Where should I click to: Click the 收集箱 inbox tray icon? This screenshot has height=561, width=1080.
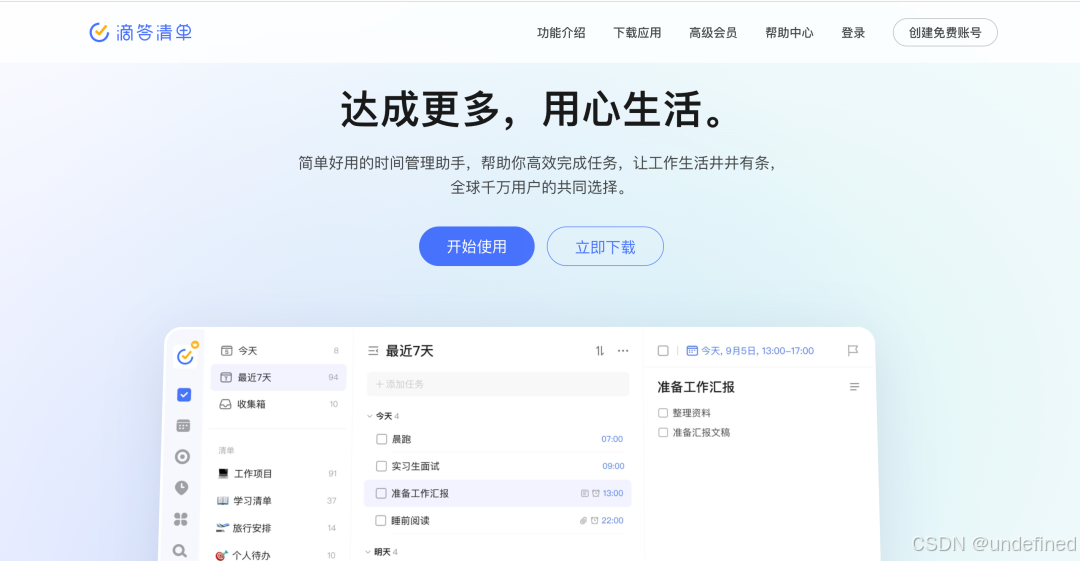point(225,404)
